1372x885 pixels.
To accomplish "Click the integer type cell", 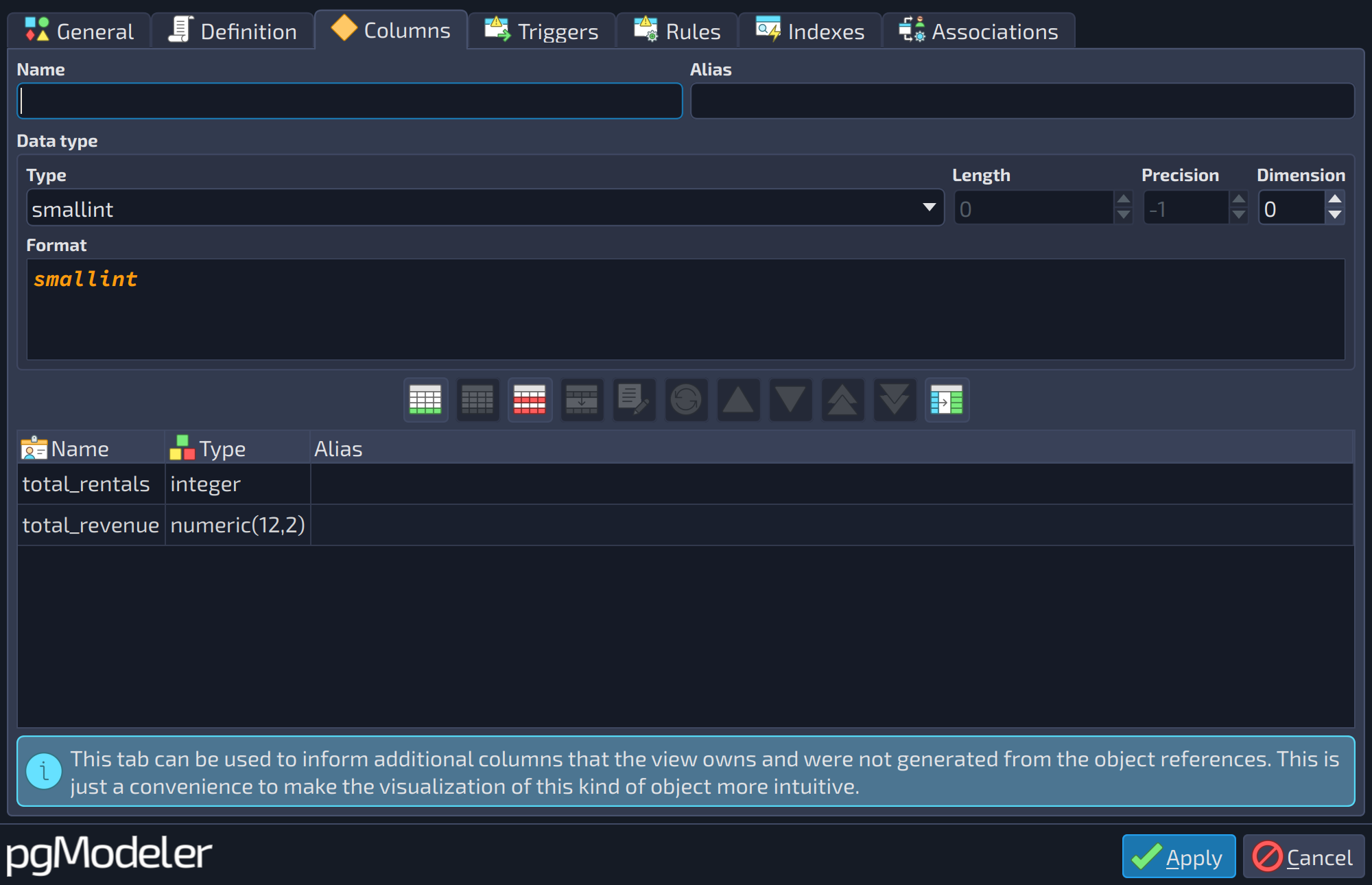I will click(x=237, y=484).
